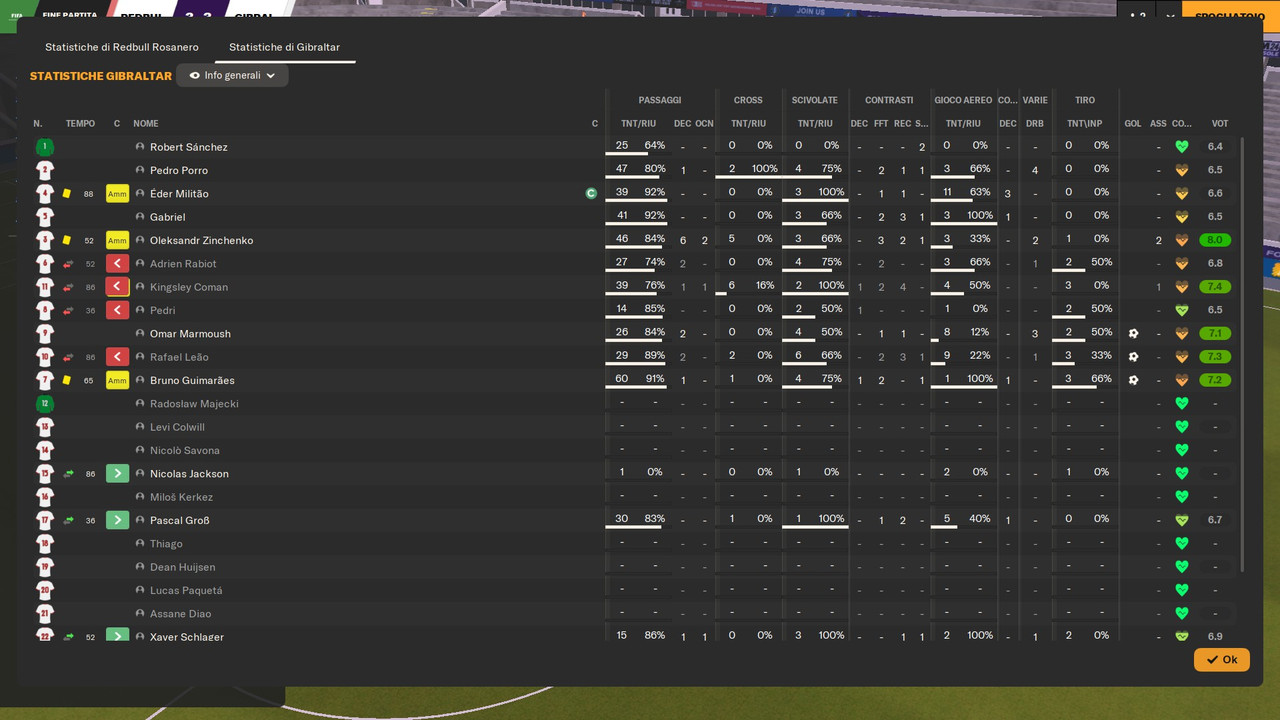The width and height of the screenshot is (1280, 720).
Task: Confirm with the Ok button
Action: [x=1221, y=660]
